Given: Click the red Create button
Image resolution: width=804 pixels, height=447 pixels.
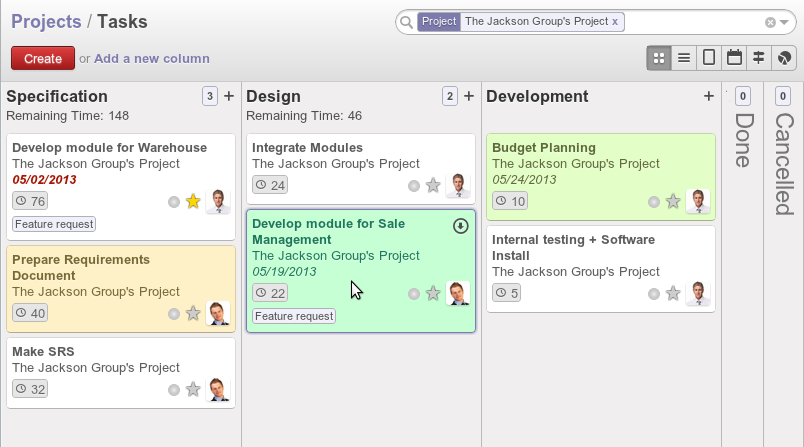Looking at the screenshot, I should [x=43, y=59].
